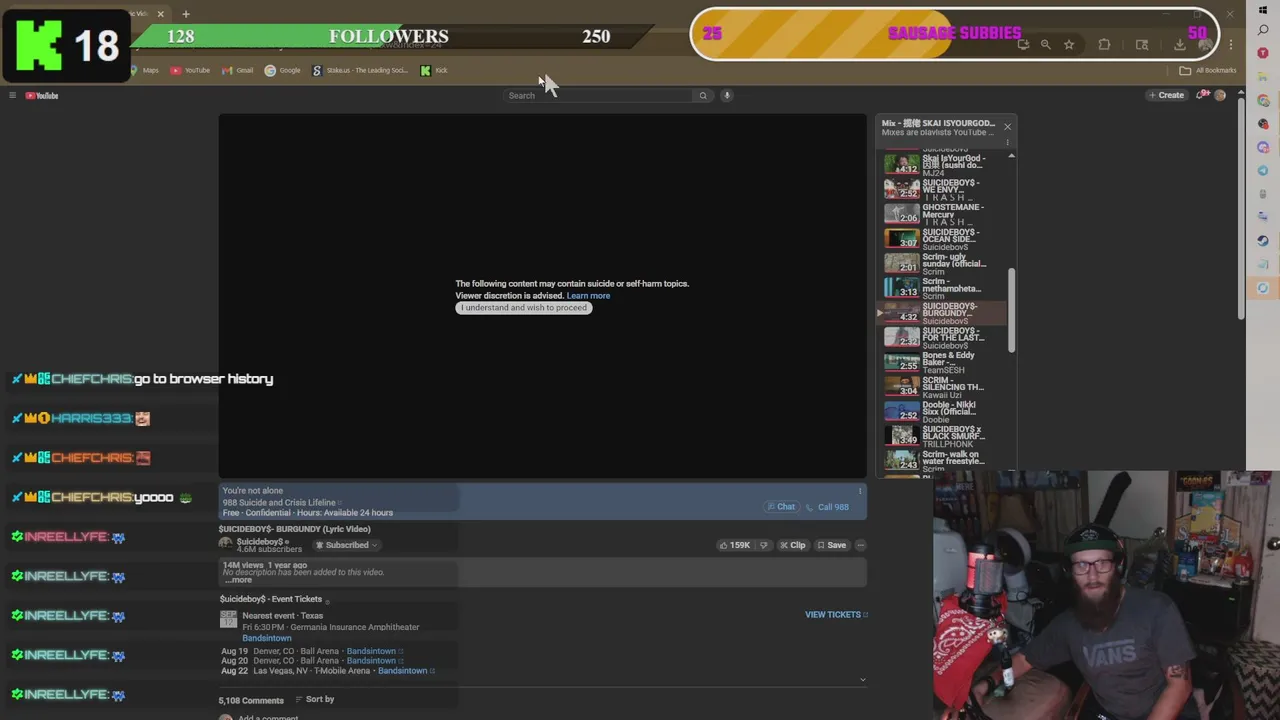Play Scrim ugly sunday playlist item
Viewport: 1280px width, 720px height.
pos(945,264)
